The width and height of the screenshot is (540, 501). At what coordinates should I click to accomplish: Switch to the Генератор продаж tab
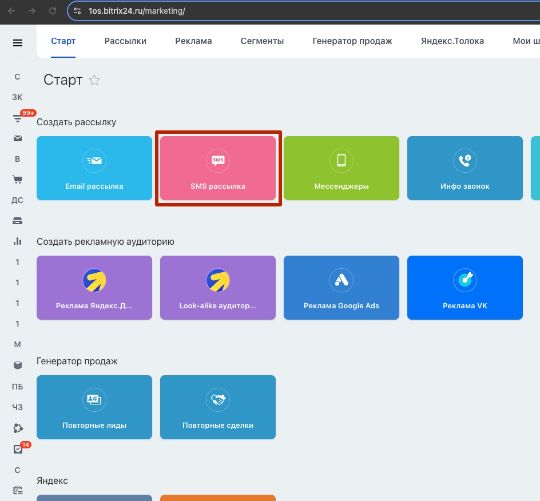coord(352,41)
